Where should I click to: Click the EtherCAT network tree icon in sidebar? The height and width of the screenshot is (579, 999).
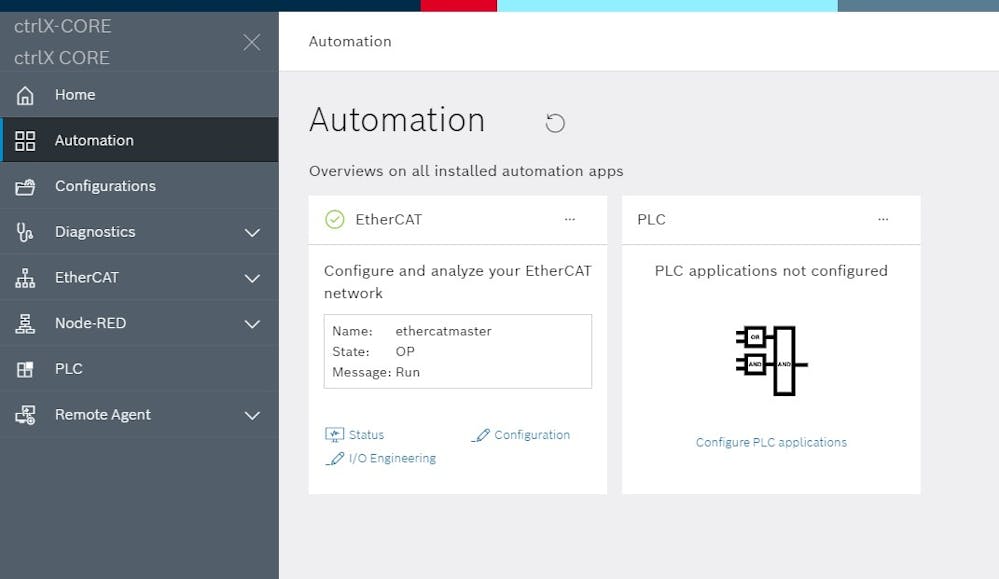25,278
